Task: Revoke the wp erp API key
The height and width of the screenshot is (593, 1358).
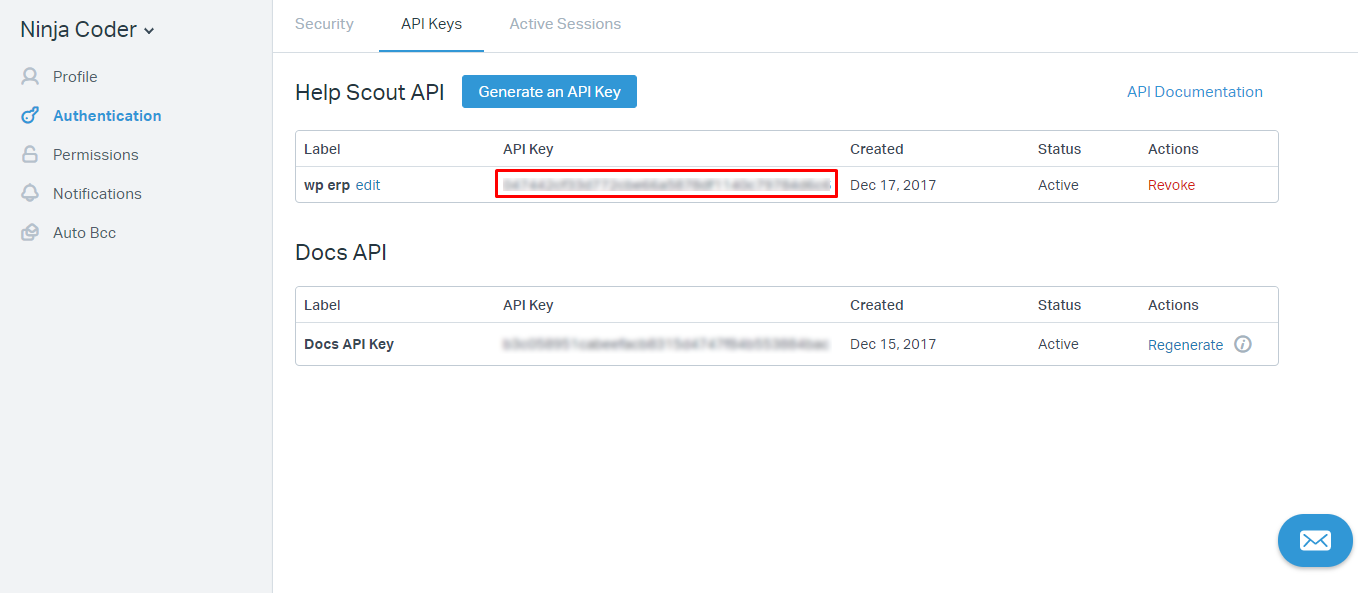Action: click(x=1171, y=185)
